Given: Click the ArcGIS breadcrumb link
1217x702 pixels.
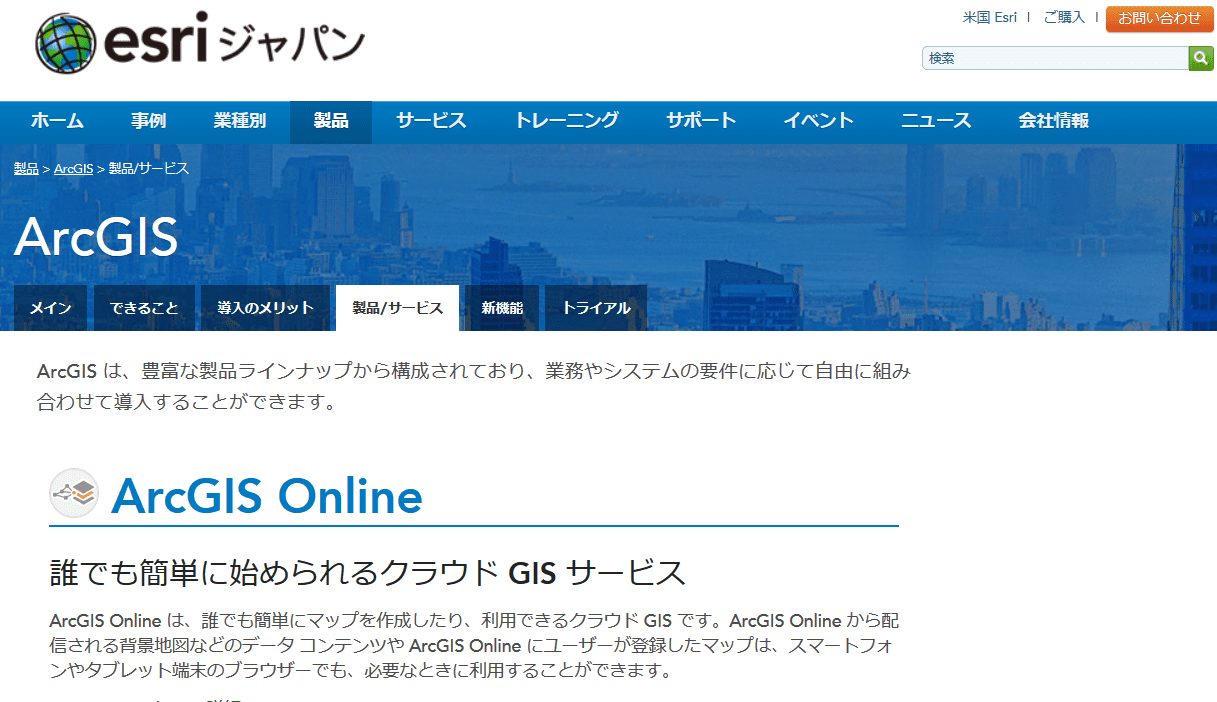Looking at the screenshot, I should pyautogui.click(x=73, y=168).
